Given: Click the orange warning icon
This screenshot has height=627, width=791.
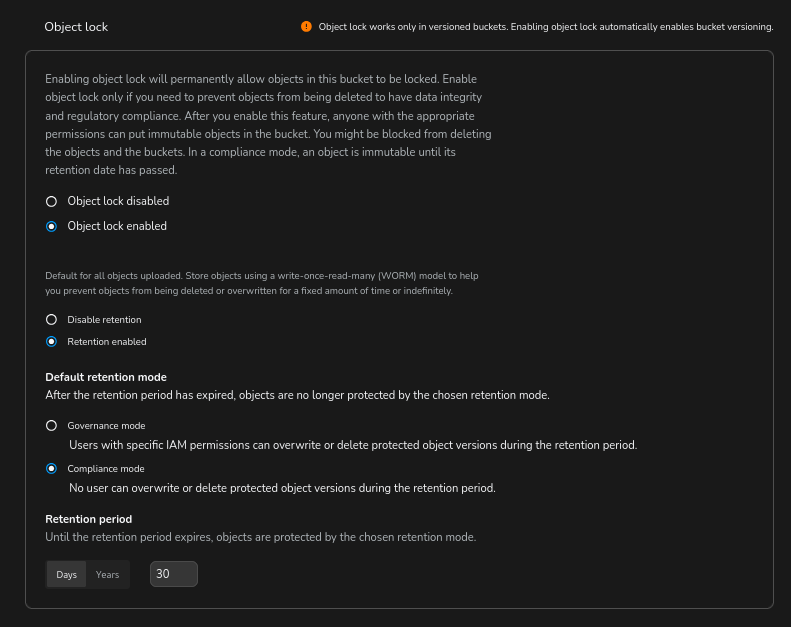Looking at the screenshot, I should tap(306, 27).
